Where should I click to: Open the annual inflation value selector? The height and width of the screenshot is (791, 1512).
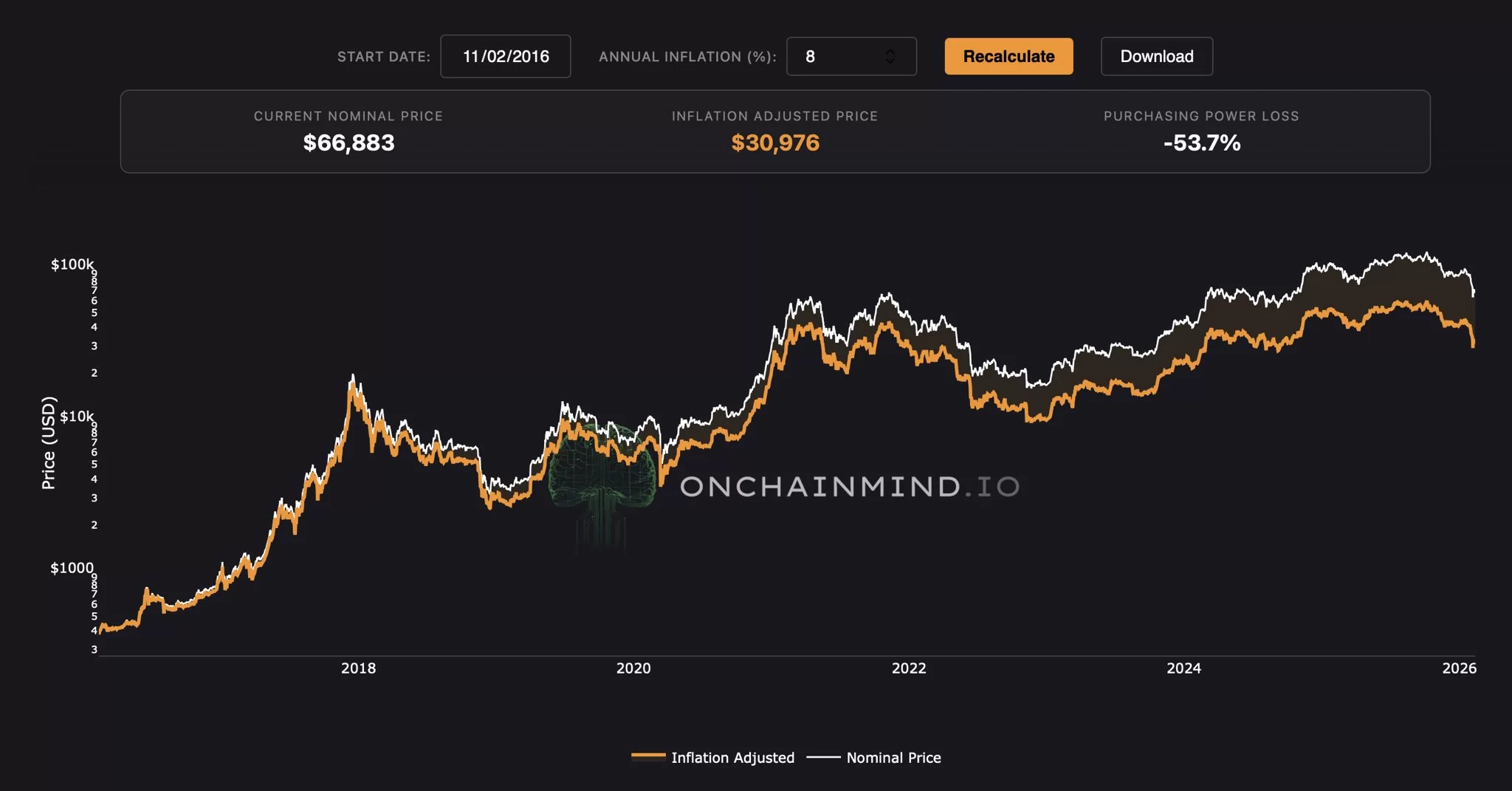coord(852,56)
